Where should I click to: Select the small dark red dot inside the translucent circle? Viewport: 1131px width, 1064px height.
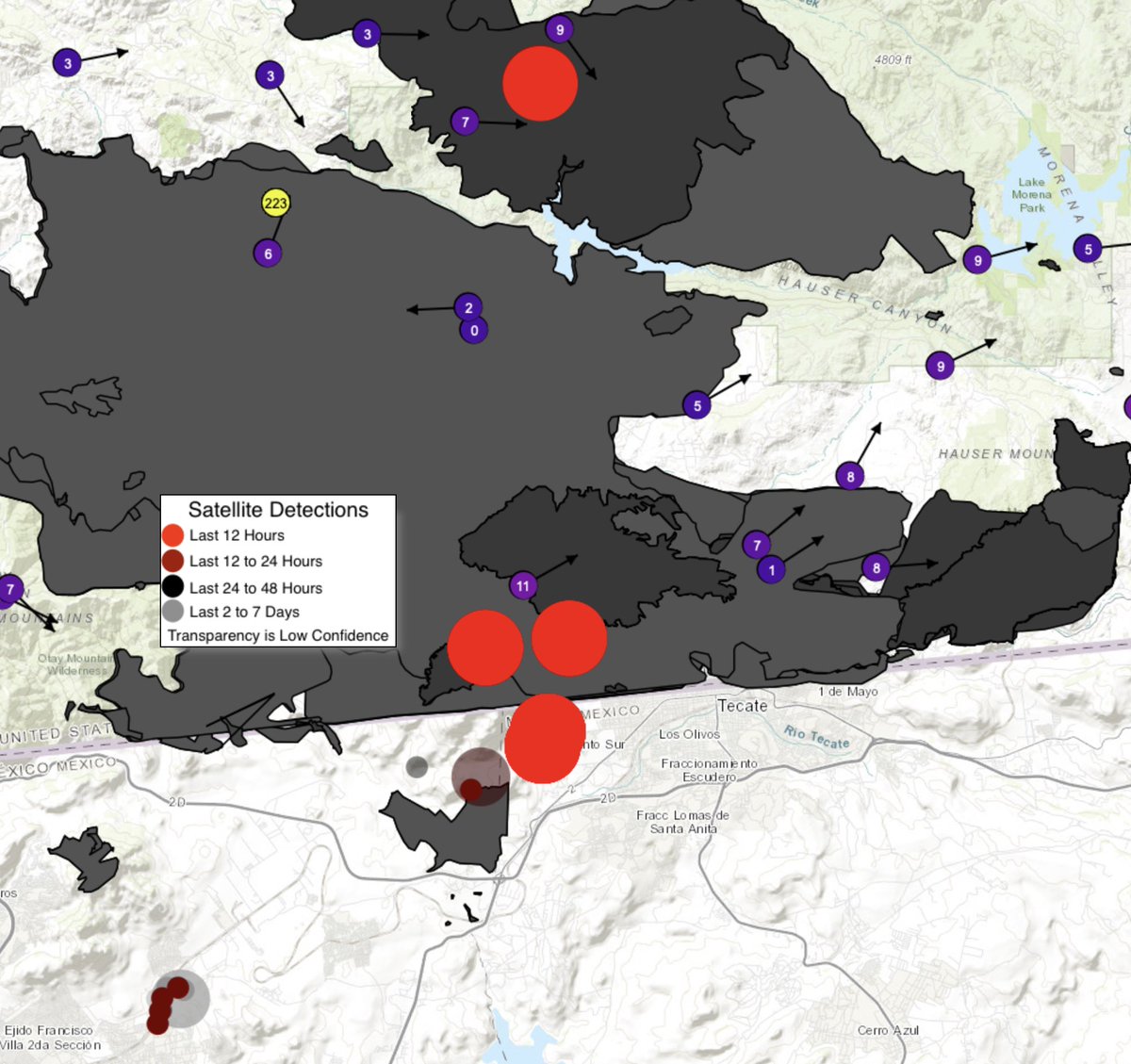tap(470, 789)
